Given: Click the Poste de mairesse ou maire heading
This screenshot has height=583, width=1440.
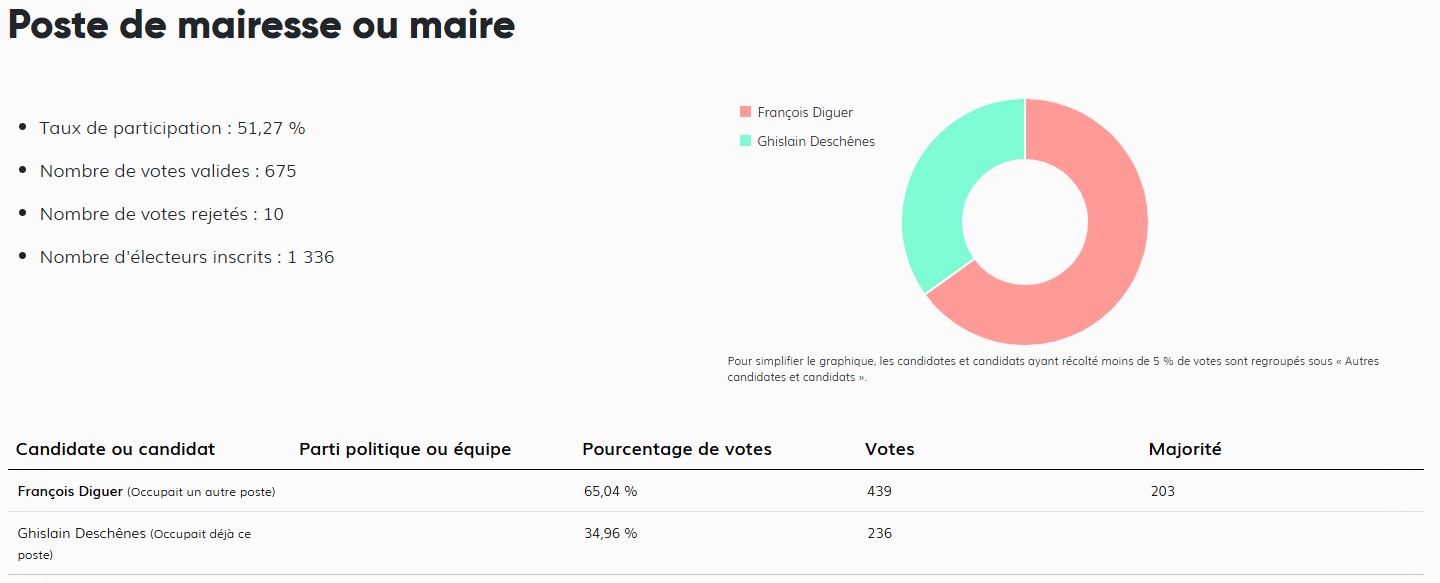Looking at the screenshot, I should coord(261,26).
